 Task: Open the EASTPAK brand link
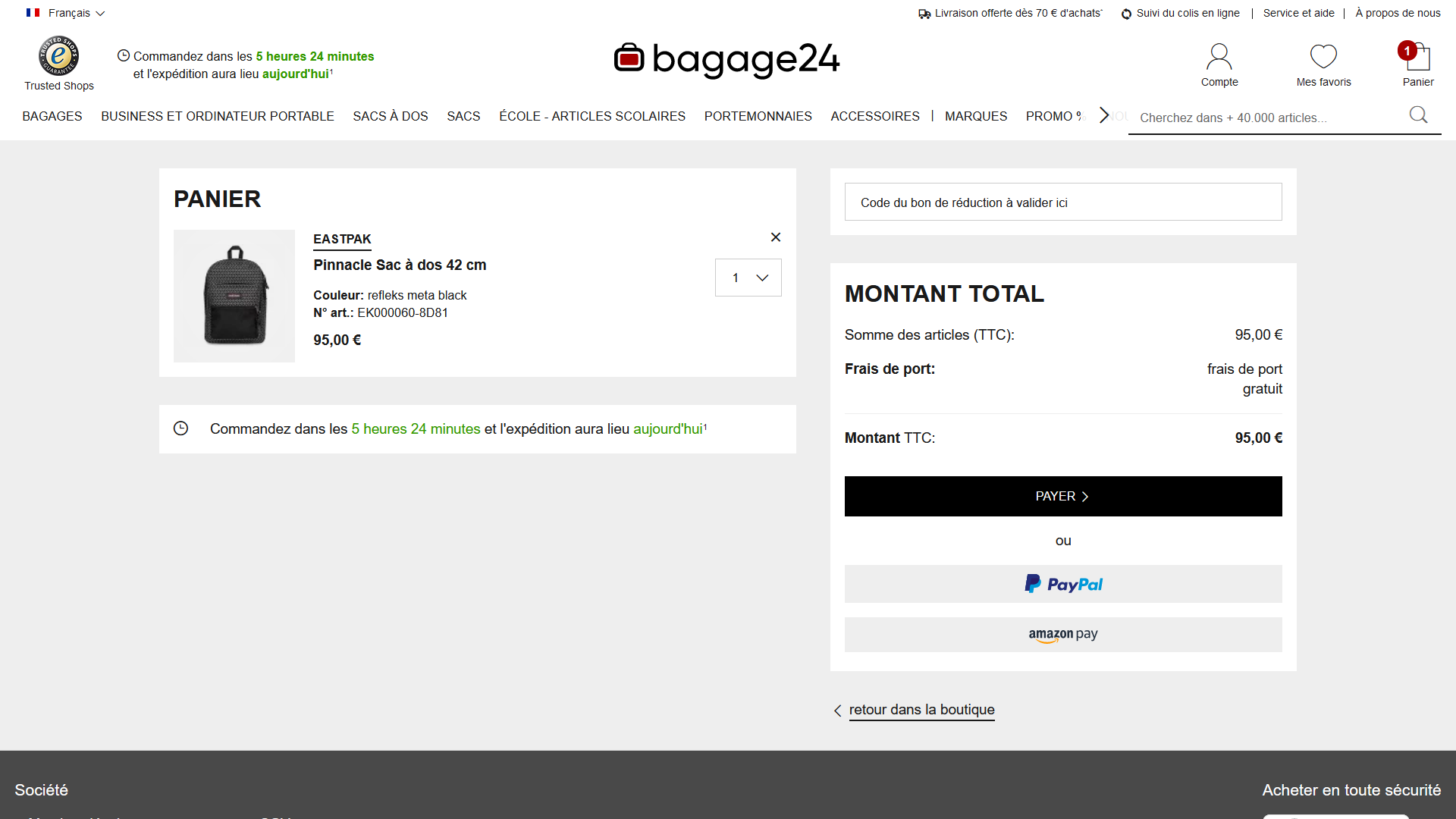[342, 239]
